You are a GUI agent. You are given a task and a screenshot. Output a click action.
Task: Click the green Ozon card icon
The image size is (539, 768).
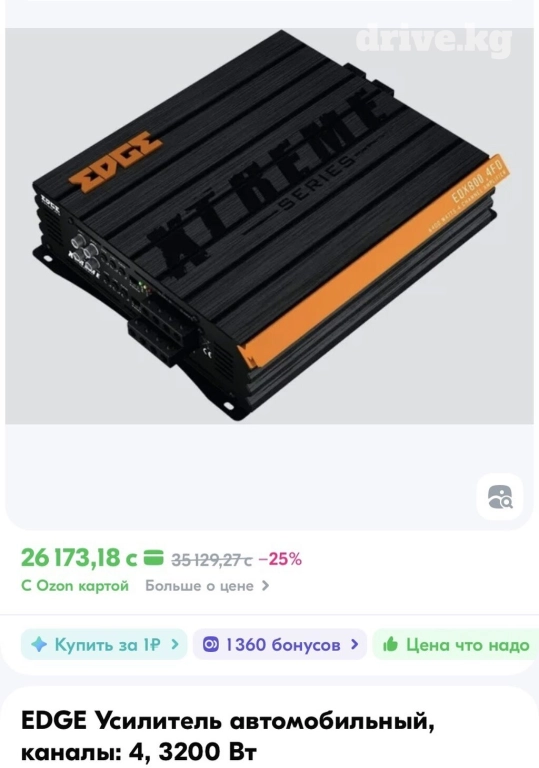pos(153,558)
